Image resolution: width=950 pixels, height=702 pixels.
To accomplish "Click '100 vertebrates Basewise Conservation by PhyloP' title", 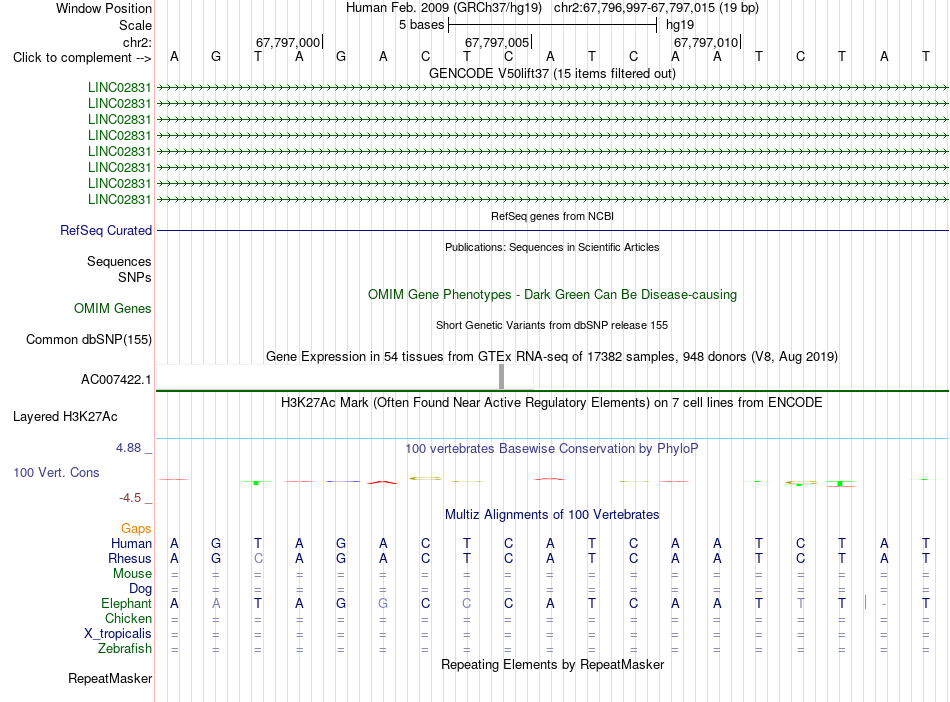I will tap(552, 448).
